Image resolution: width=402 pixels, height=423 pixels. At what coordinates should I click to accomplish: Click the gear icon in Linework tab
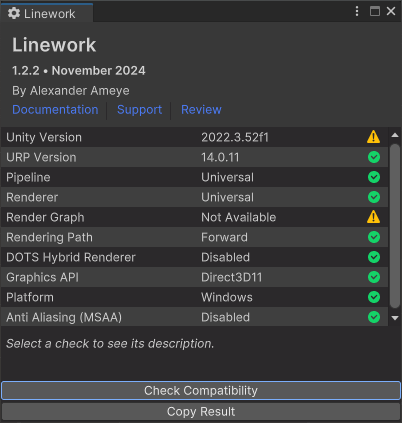point(14,13)
